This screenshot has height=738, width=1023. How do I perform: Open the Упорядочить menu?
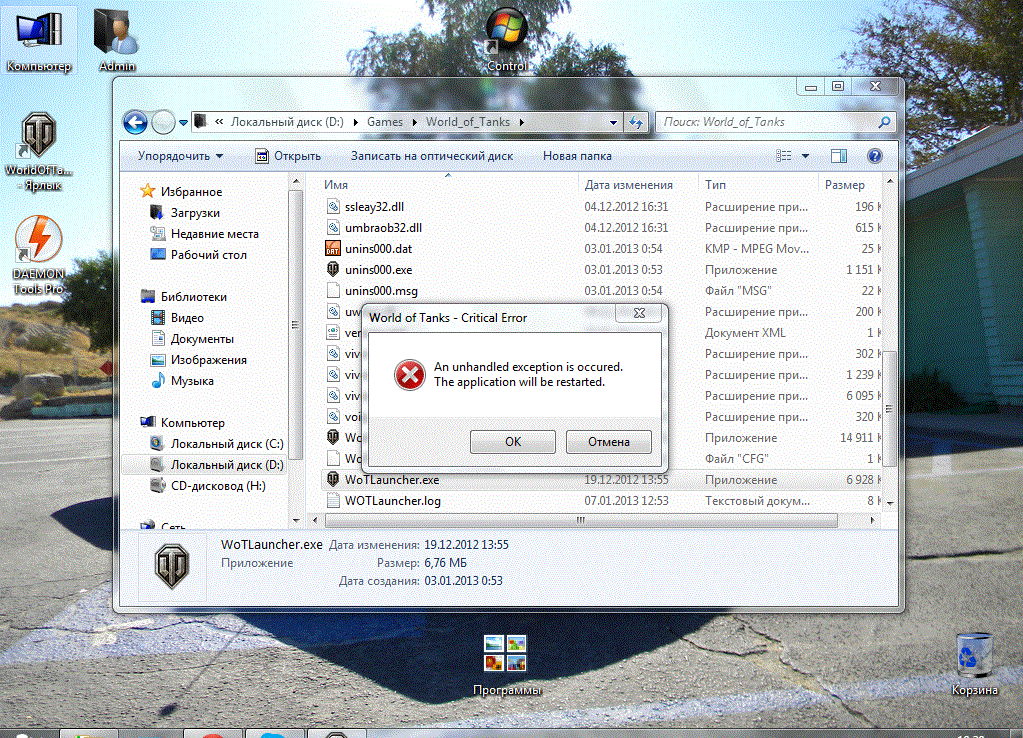coord(181,156)
